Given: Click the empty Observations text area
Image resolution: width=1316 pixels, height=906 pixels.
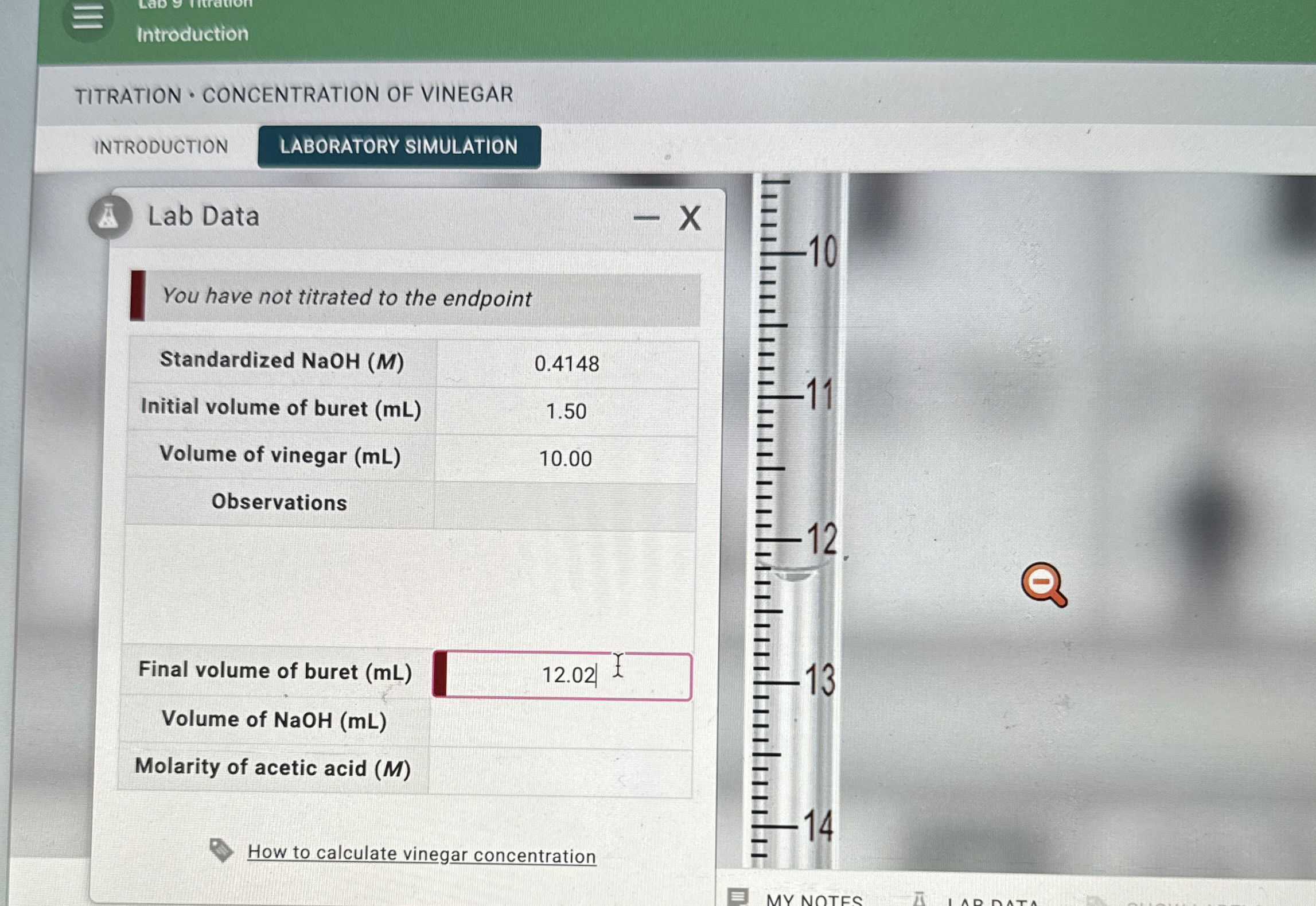Looking at the screenshot, I should [x=408, y=584].
